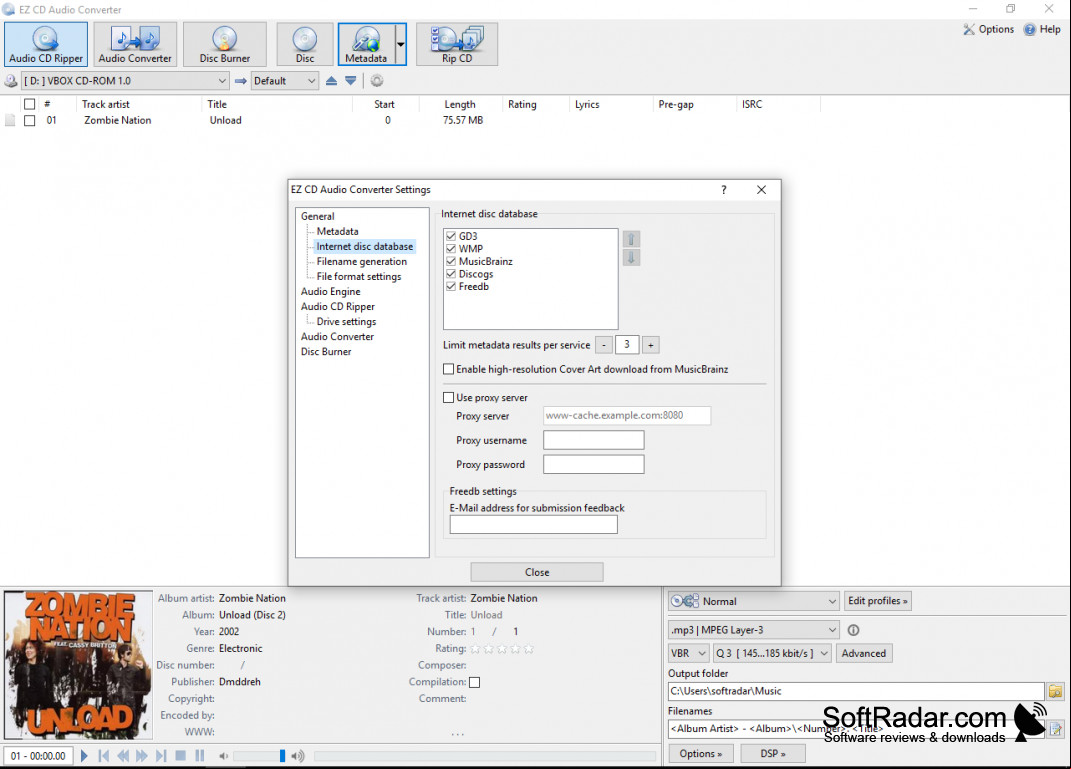Move database up with arrow button
Viewport: 1071px width, 769px height.
point(631,239)
